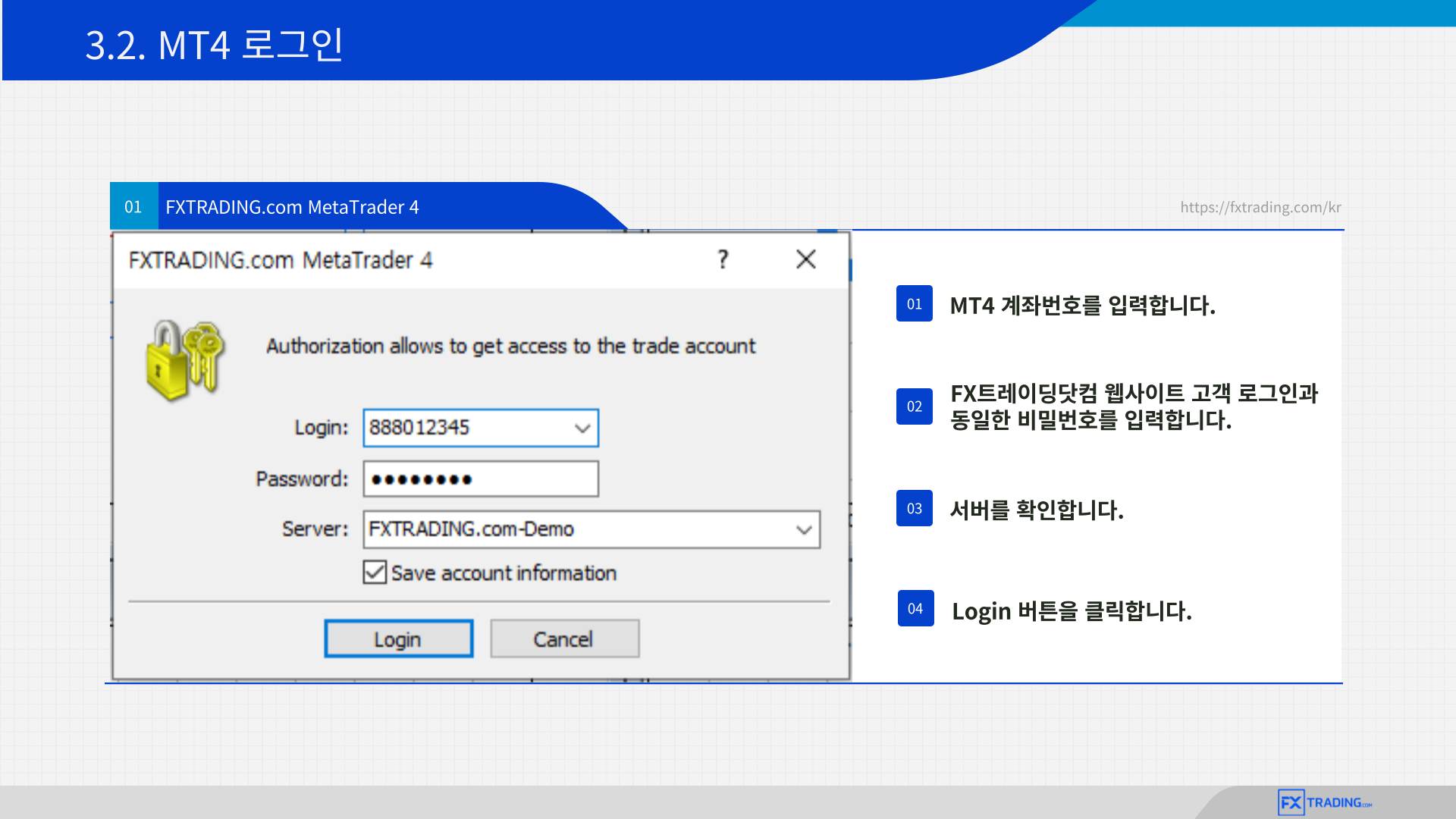Click into the Password input field
The width and height of the screenshot is (1456, 819).
coord(481,479)
